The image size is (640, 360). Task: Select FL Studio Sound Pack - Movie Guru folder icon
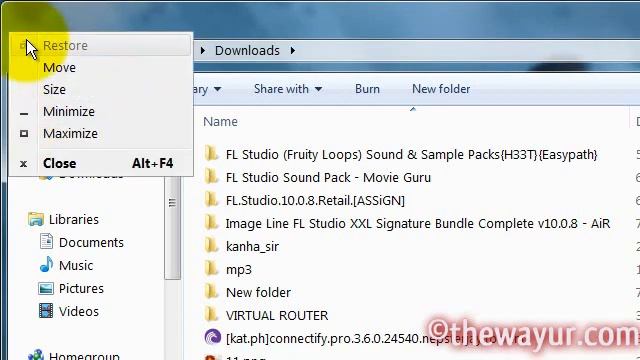click(212, 176)
